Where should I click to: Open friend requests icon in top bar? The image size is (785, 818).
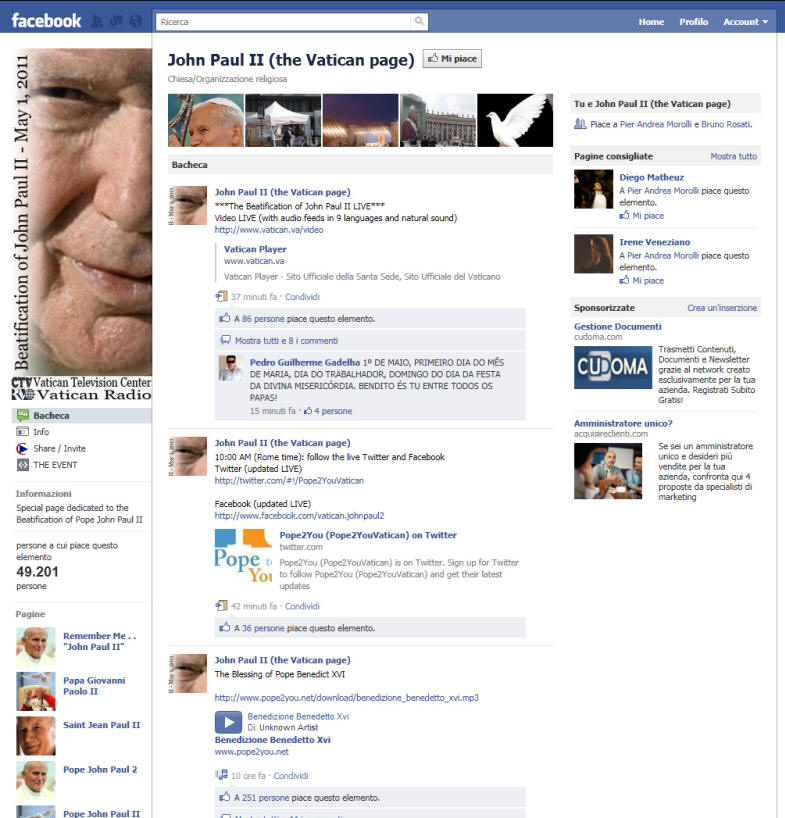(96, 21)
